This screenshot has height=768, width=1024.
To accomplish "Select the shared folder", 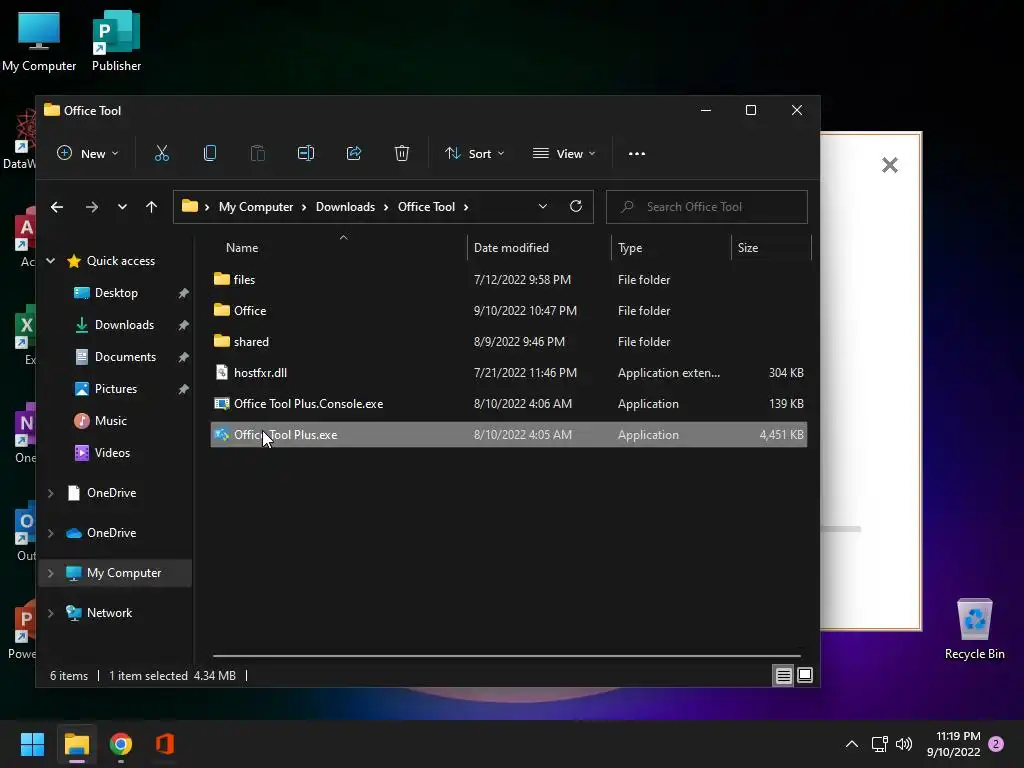I will click(x=509, y=342).
